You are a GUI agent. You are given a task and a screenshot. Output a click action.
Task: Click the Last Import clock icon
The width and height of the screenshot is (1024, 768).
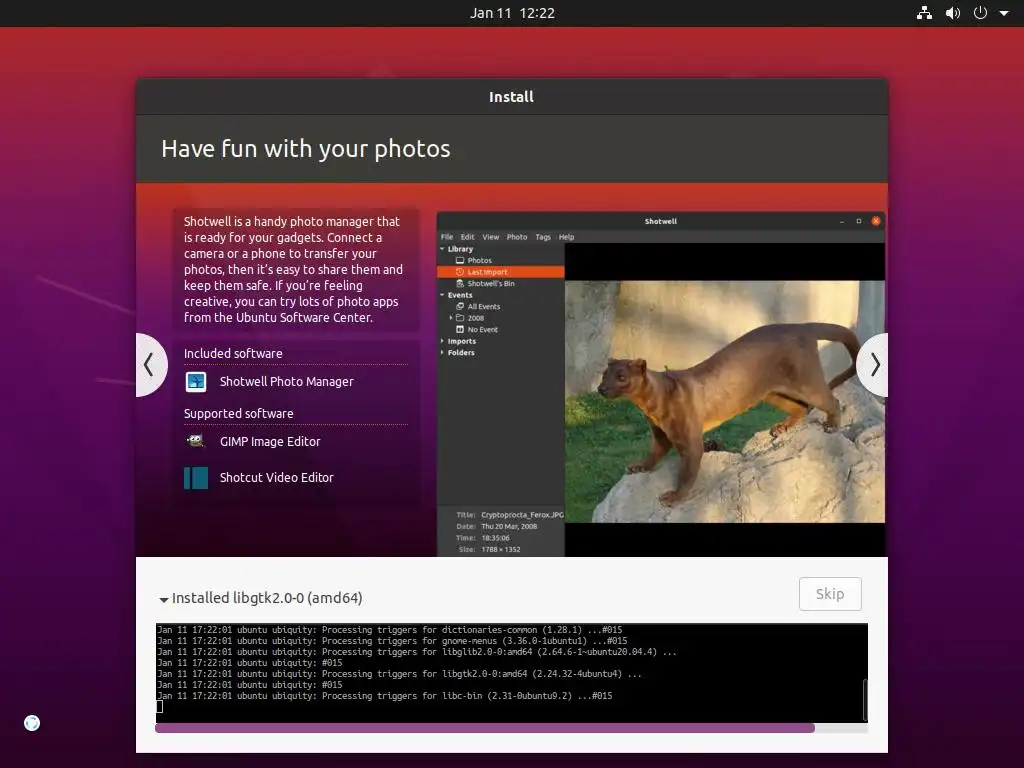[460, 272]
